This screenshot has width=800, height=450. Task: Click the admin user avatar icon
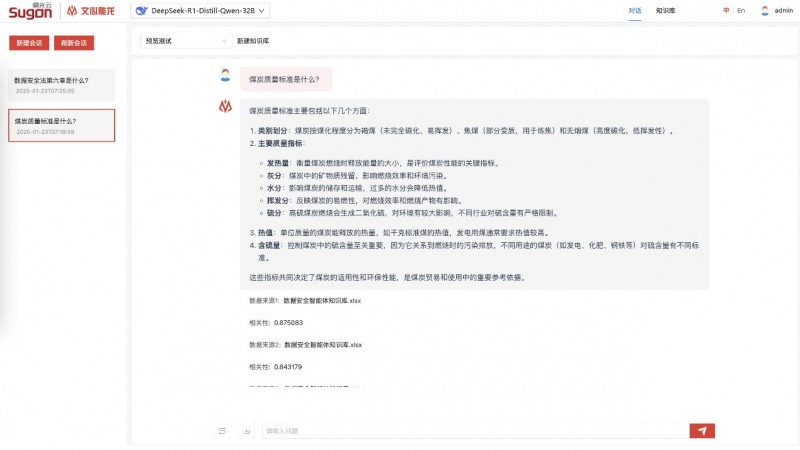coord(764,10)
